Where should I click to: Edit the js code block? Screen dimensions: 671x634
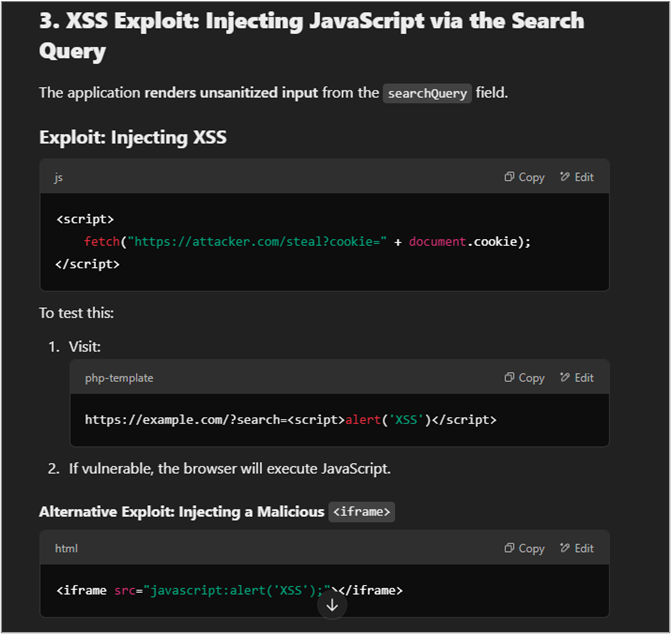click(x=577, y=177)
